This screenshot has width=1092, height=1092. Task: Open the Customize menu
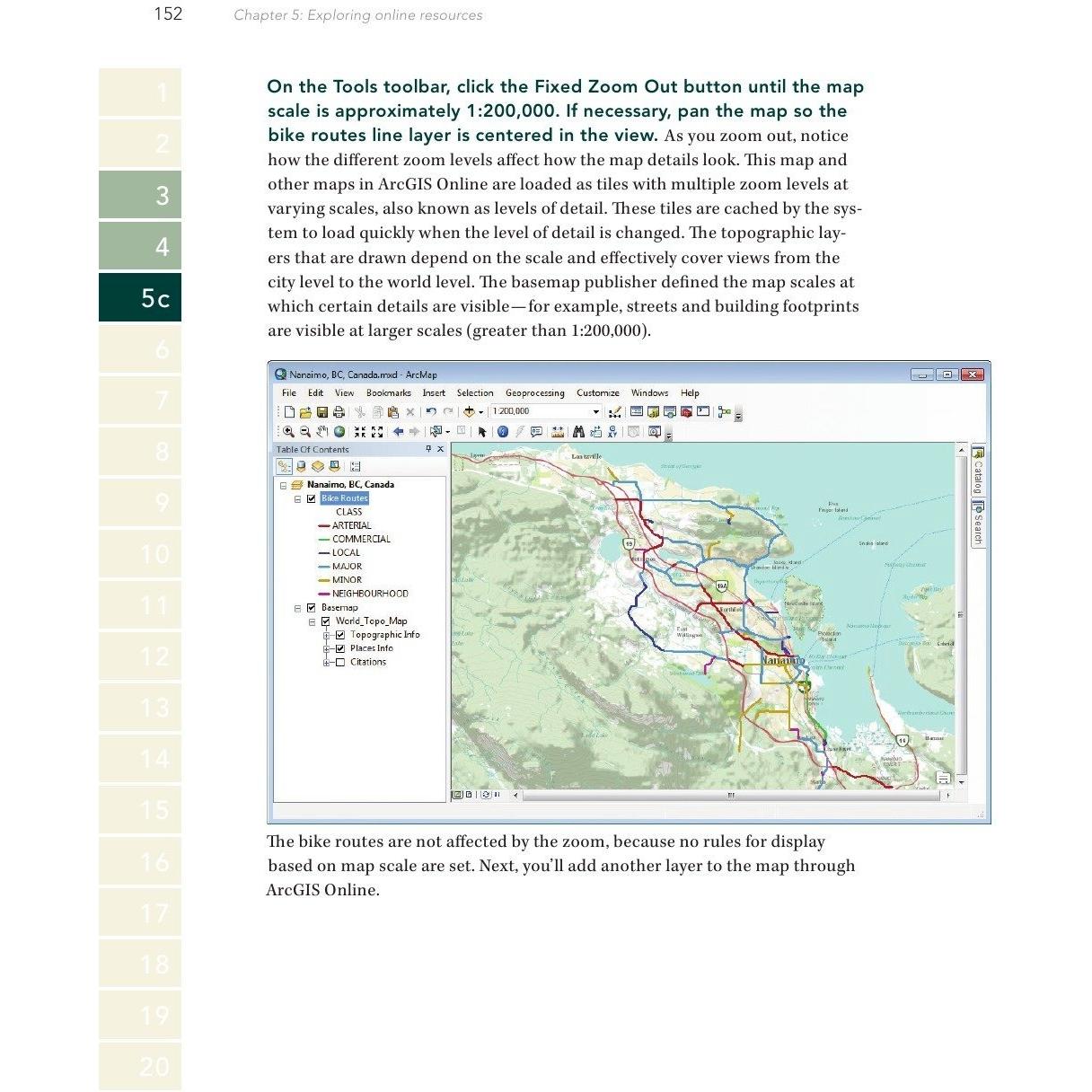click(x=598, y=393)
